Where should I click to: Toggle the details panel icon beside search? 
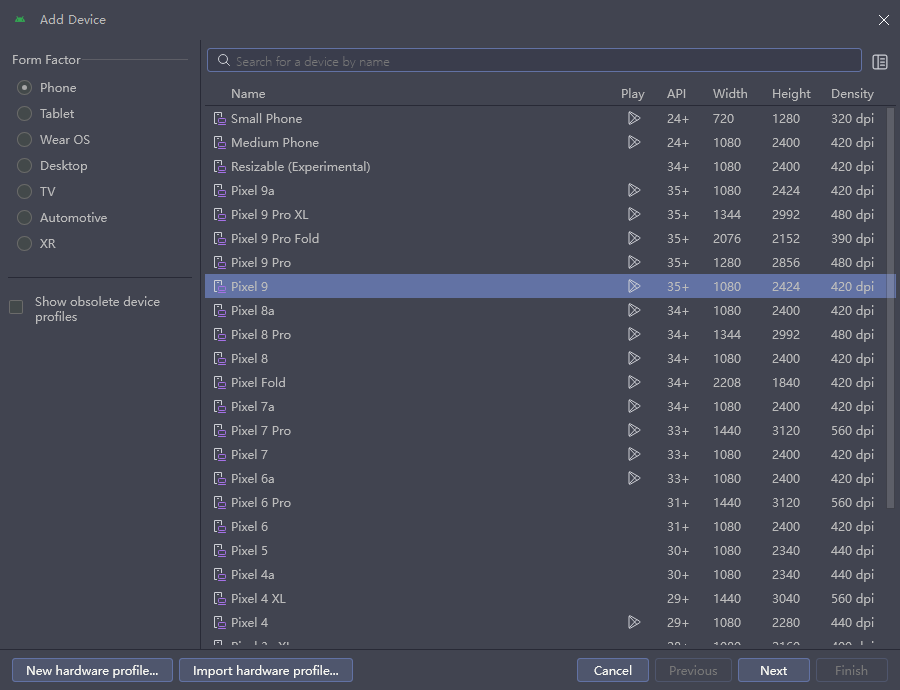pyautogui.click(x=880, y=62)
